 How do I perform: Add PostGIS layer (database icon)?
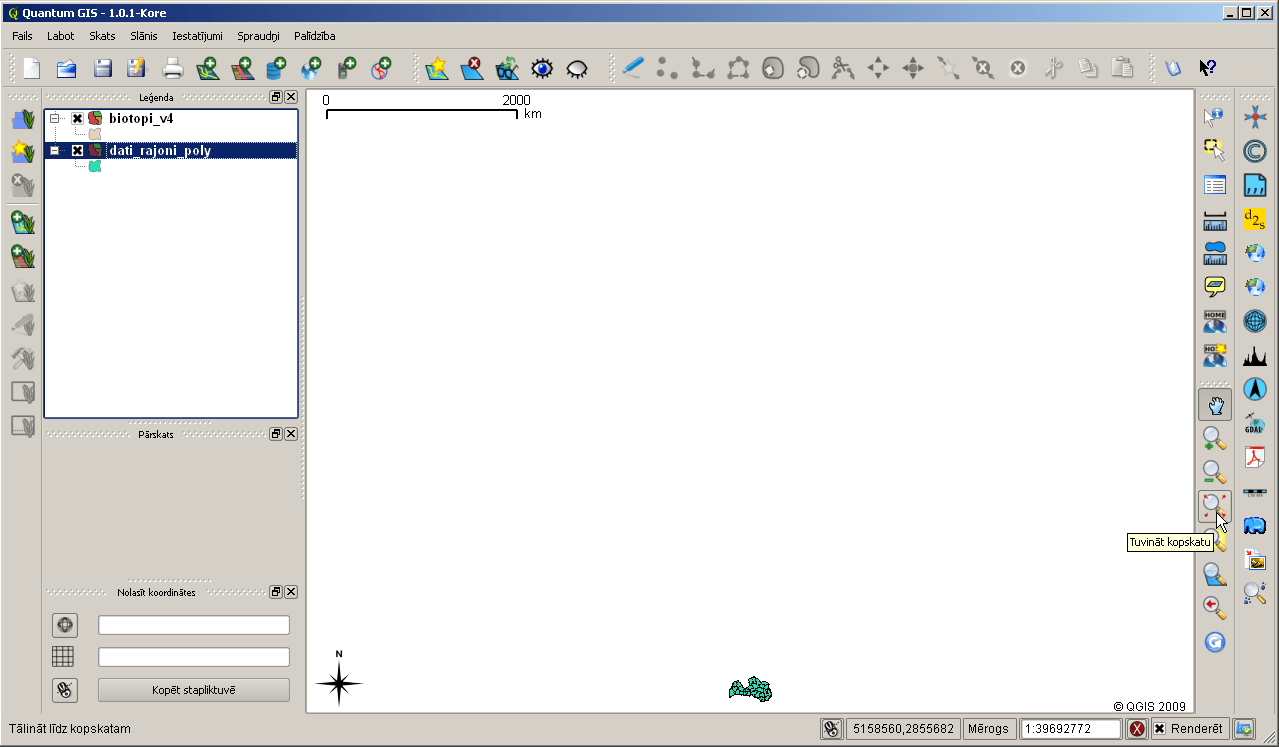[x=277, y=68]
